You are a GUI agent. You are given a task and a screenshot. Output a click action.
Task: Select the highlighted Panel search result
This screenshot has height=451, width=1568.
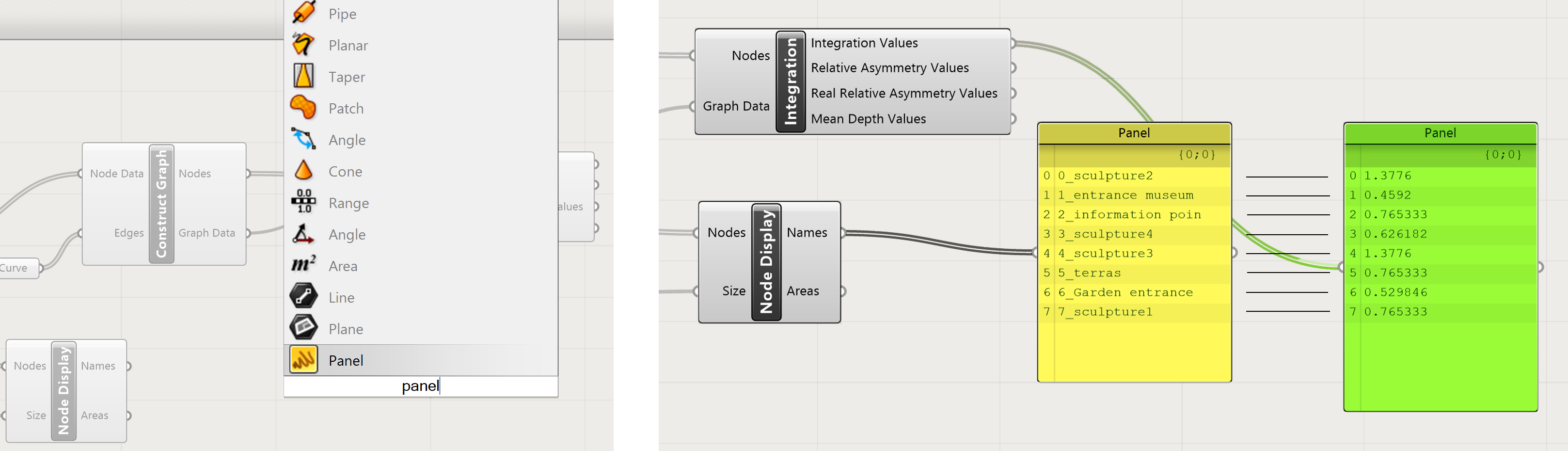[345, 360]
